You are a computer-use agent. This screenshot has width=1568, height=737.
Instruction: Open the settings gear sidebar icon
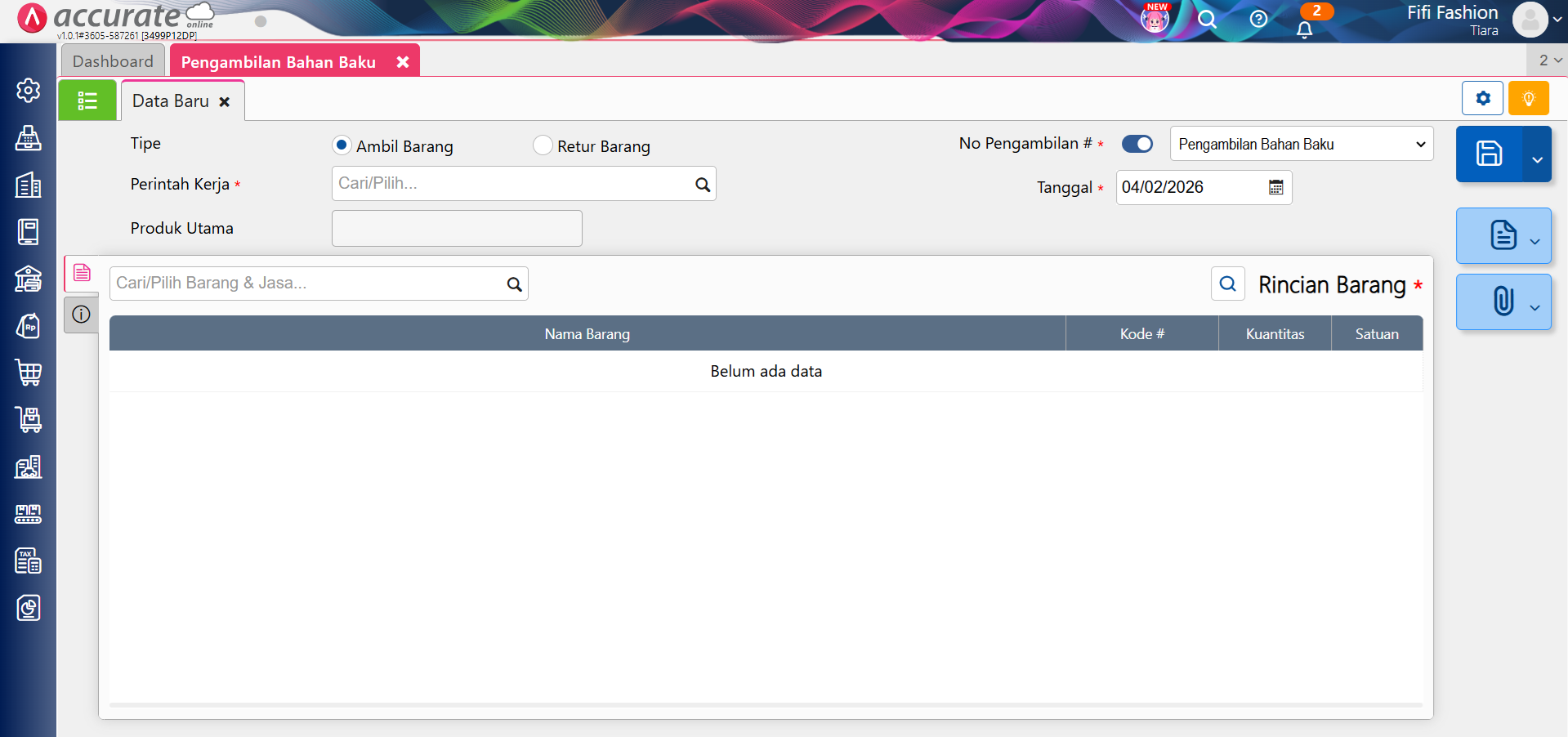click(x=29, y=90)
